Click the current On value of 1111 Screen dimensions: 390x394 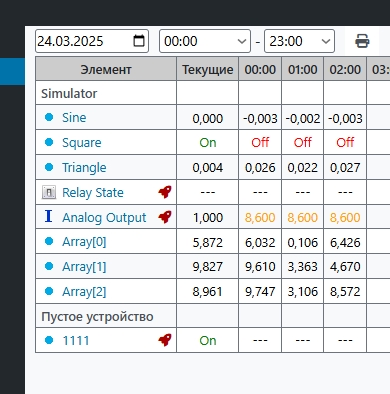tap(208, 340)
